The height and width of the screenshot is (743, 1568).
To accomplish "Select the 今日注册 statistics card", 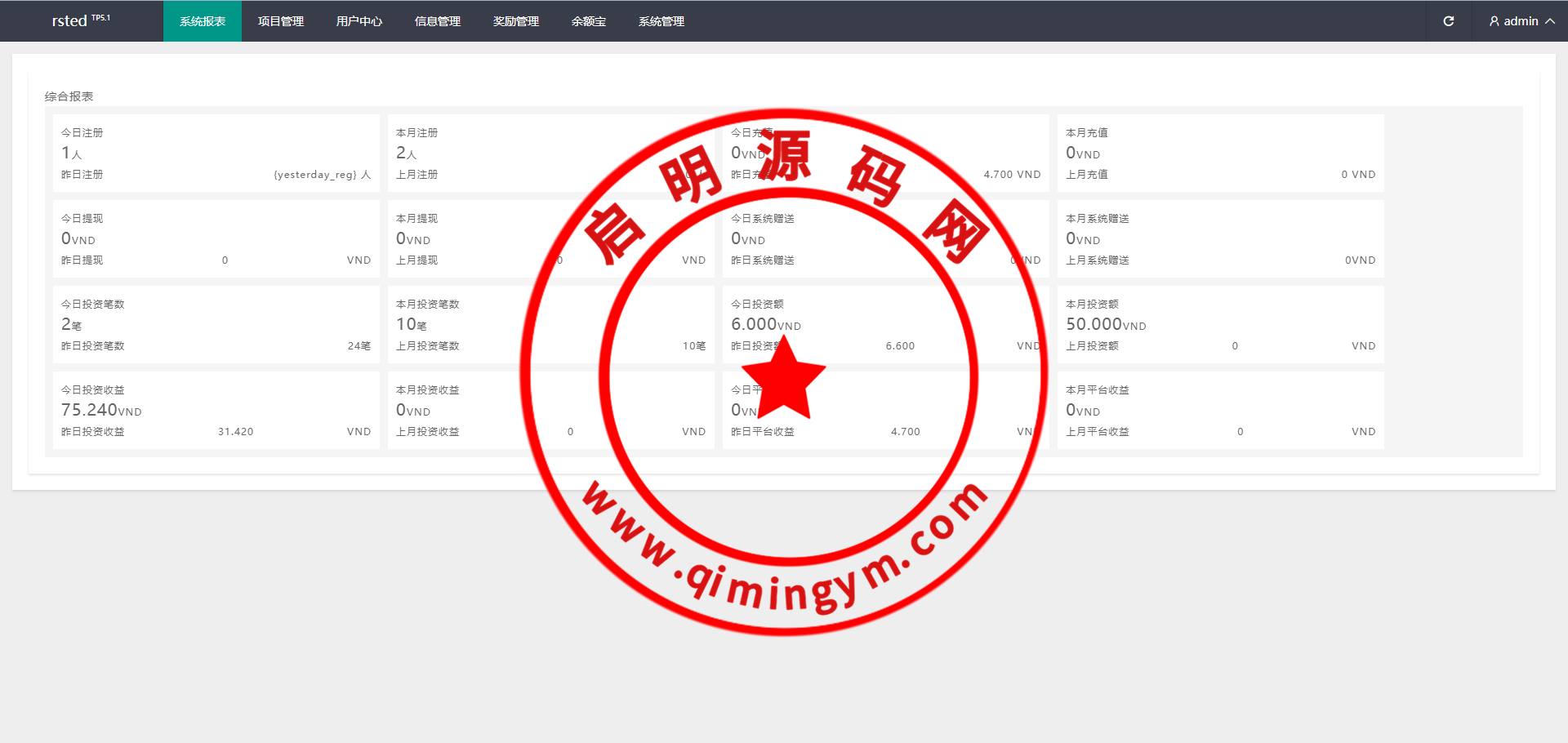I will 216,153.
